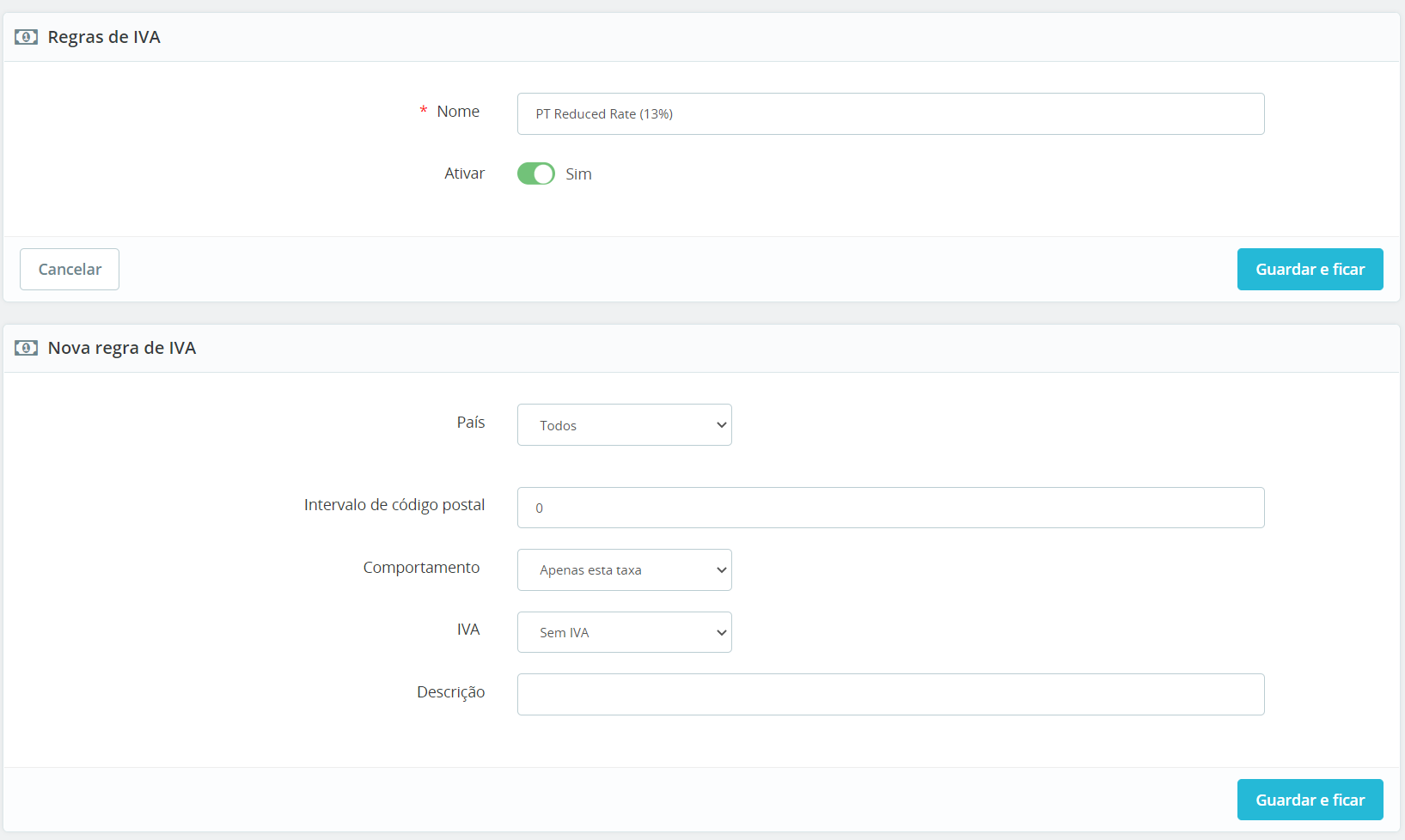Expand the Comportamento dropdown
The image size is (1405, 840).
[x=624, y=570]
